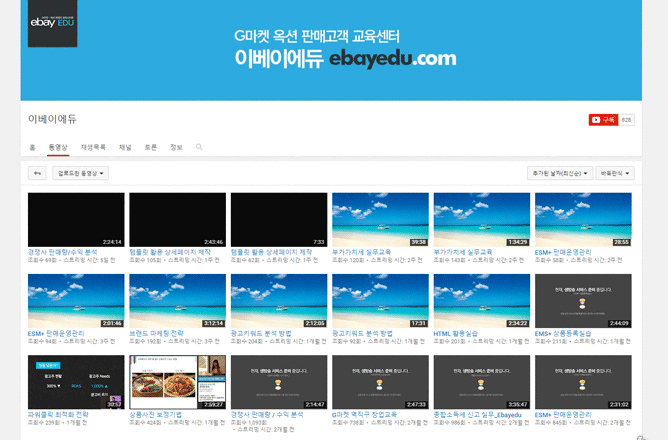Open '종합소득세 신고 실무_Ebayedu' video title

[478, 414]
